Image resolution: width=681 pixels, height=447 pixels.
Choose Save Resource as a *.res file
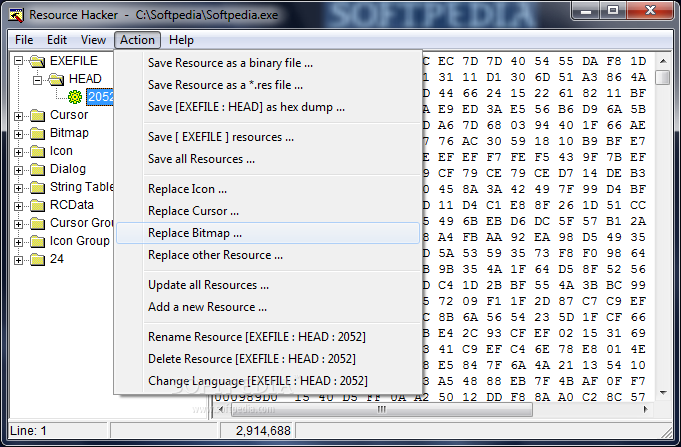[268, 85]
